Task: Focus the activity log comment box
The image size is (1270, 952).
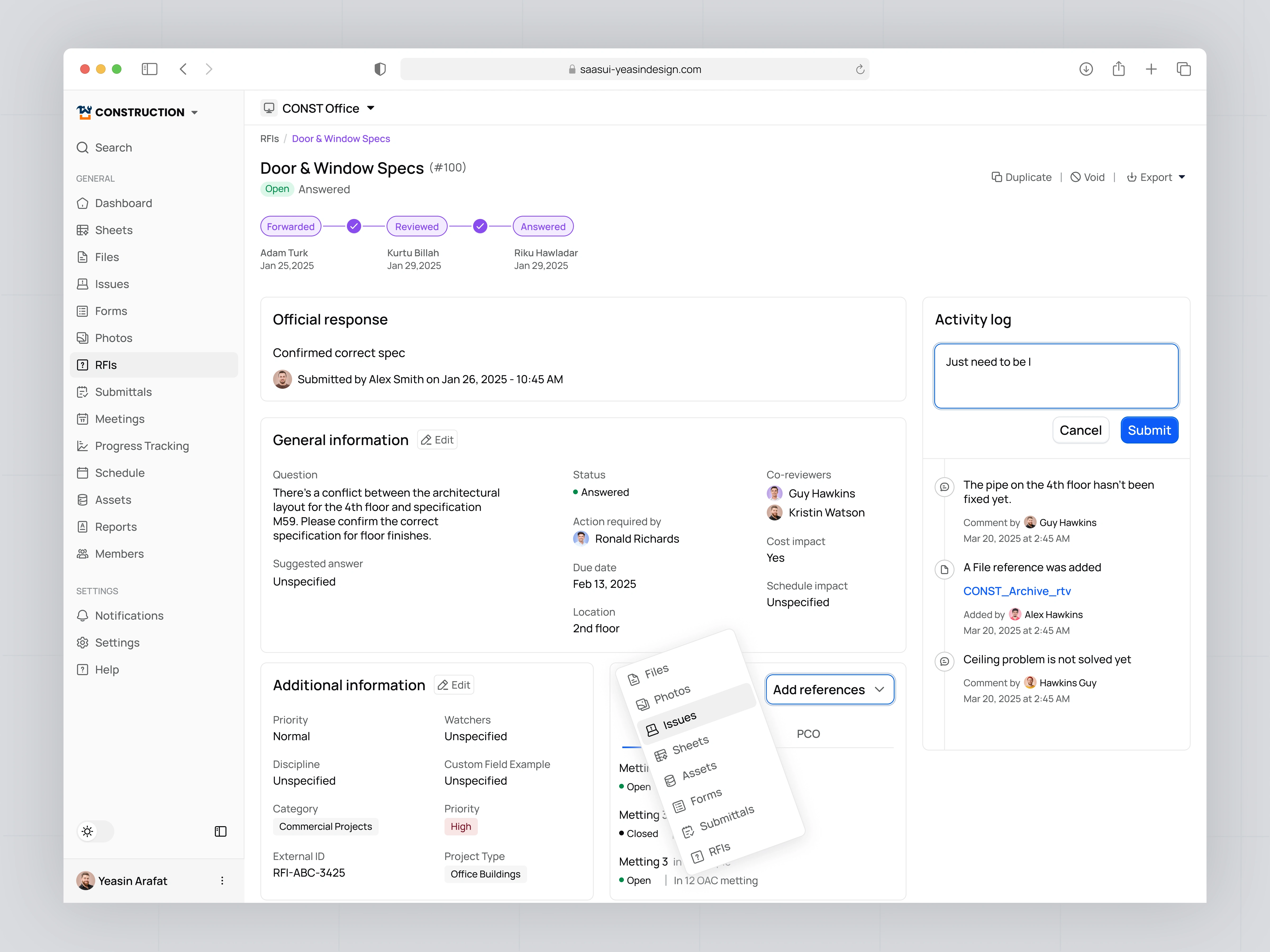Action: tap(1056, 376)
